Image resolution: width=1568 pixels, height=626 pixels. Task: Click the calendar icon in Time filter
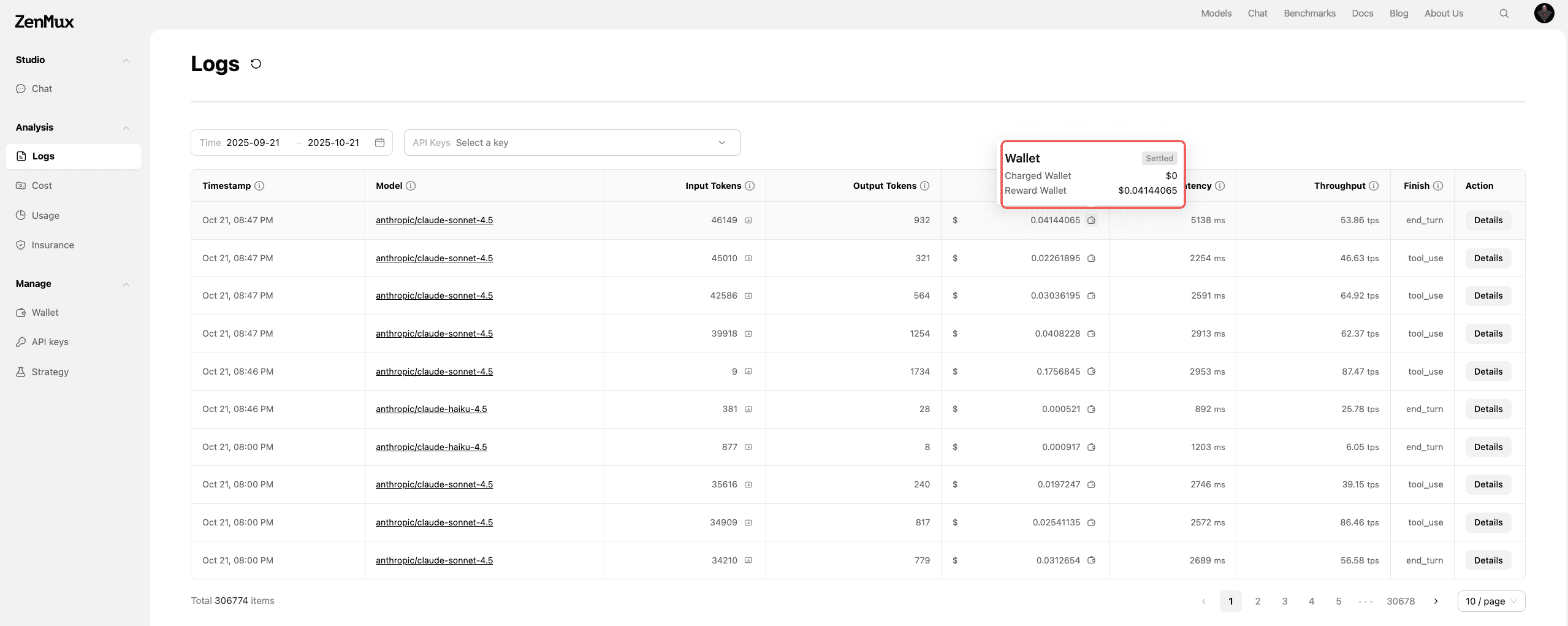(379, 143)
